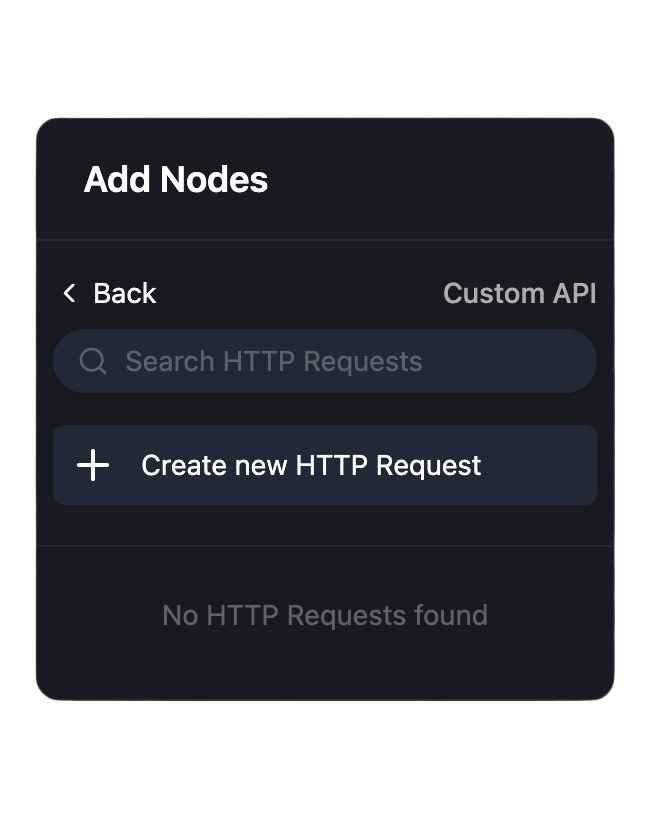The height and width of the screenshot is (818, 650).
Task: Focus the Search HTTP Requests field
Action: click(340, 361)
